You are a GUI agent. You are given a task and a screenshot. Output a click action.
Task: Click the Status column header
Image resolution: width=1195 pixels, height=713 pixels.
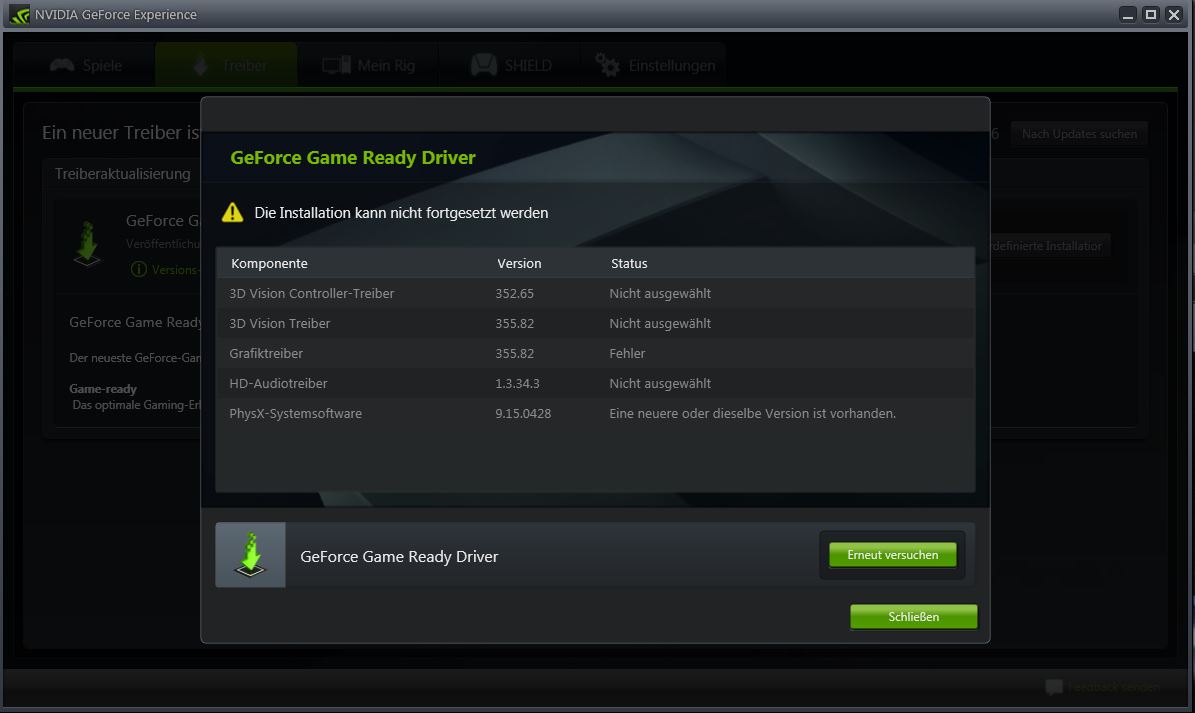(x=629, y=264)
